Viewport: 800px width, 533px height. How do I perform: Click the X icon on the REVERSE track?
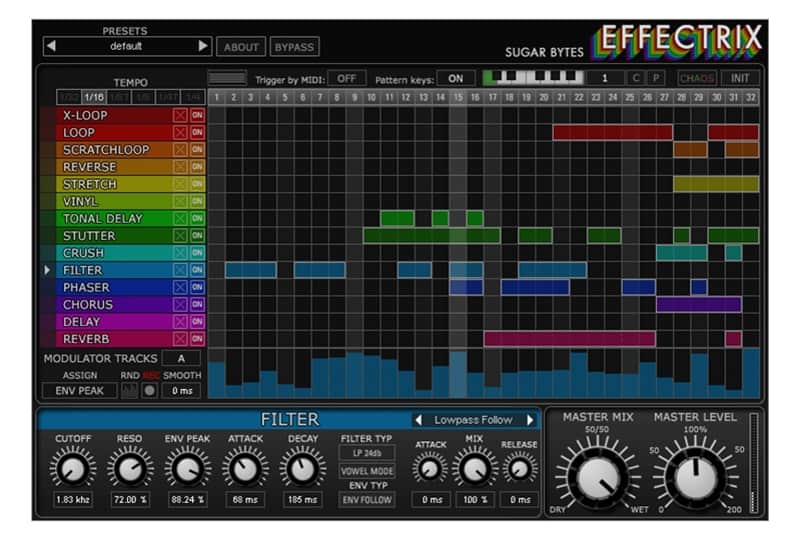click(180, 167)
